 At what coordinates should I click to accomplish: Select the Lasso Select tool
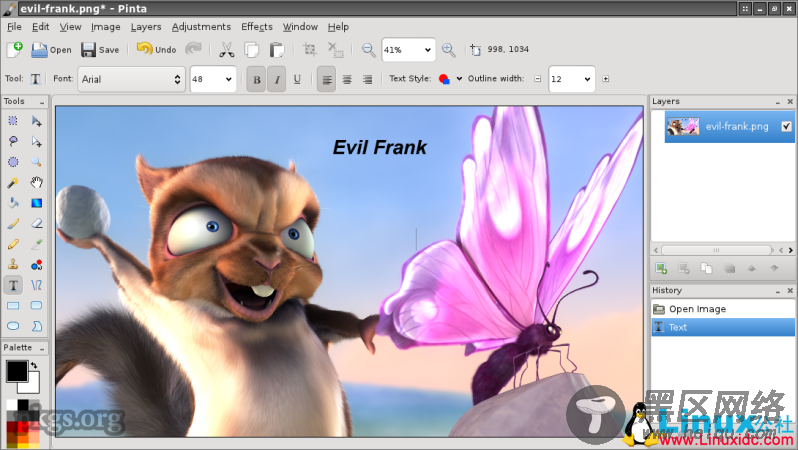pyautogui.click(x=13, y=141)
